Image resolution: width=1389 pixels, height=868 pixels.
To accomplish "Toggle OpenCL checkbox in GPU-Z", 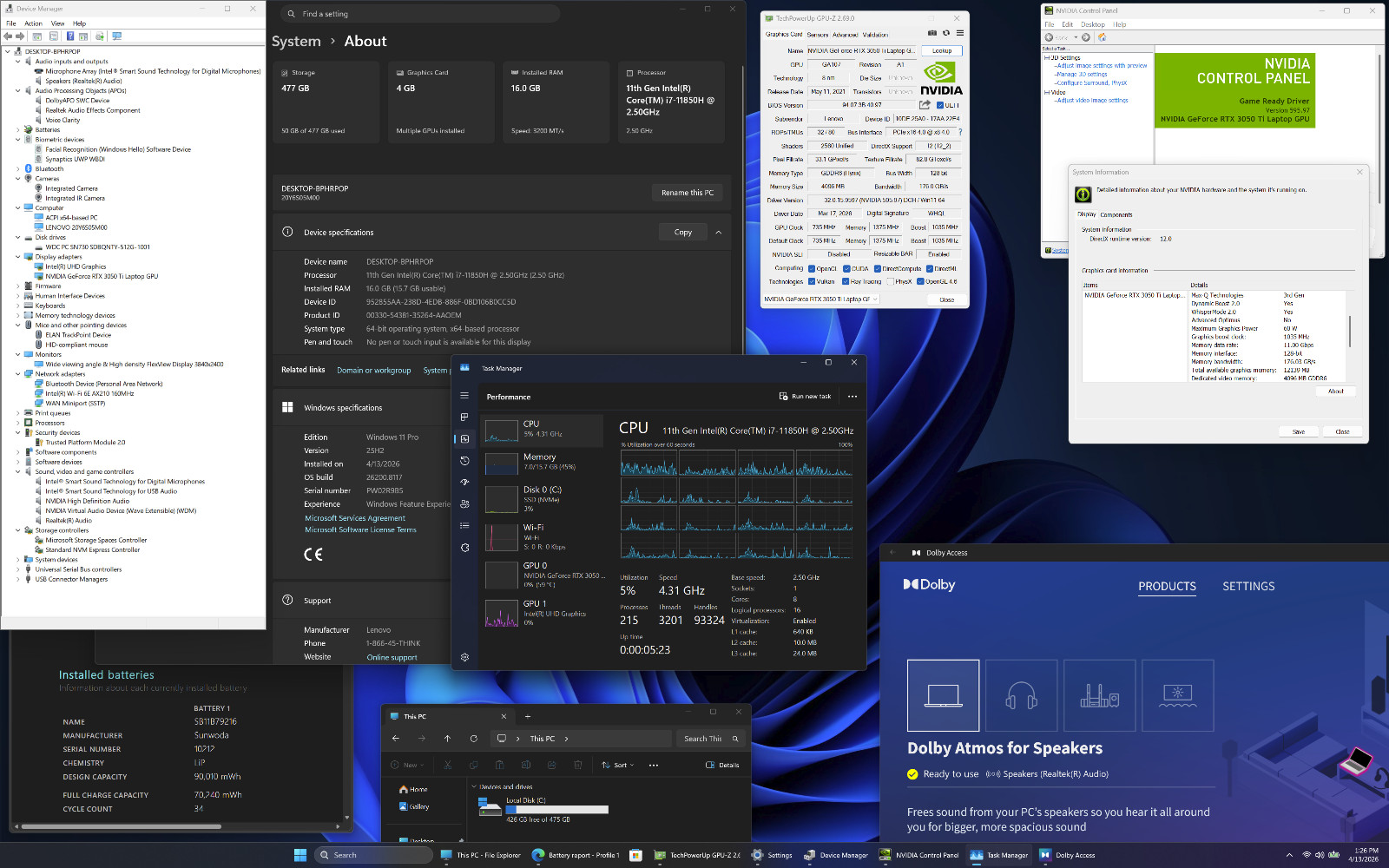I will 812,268.
